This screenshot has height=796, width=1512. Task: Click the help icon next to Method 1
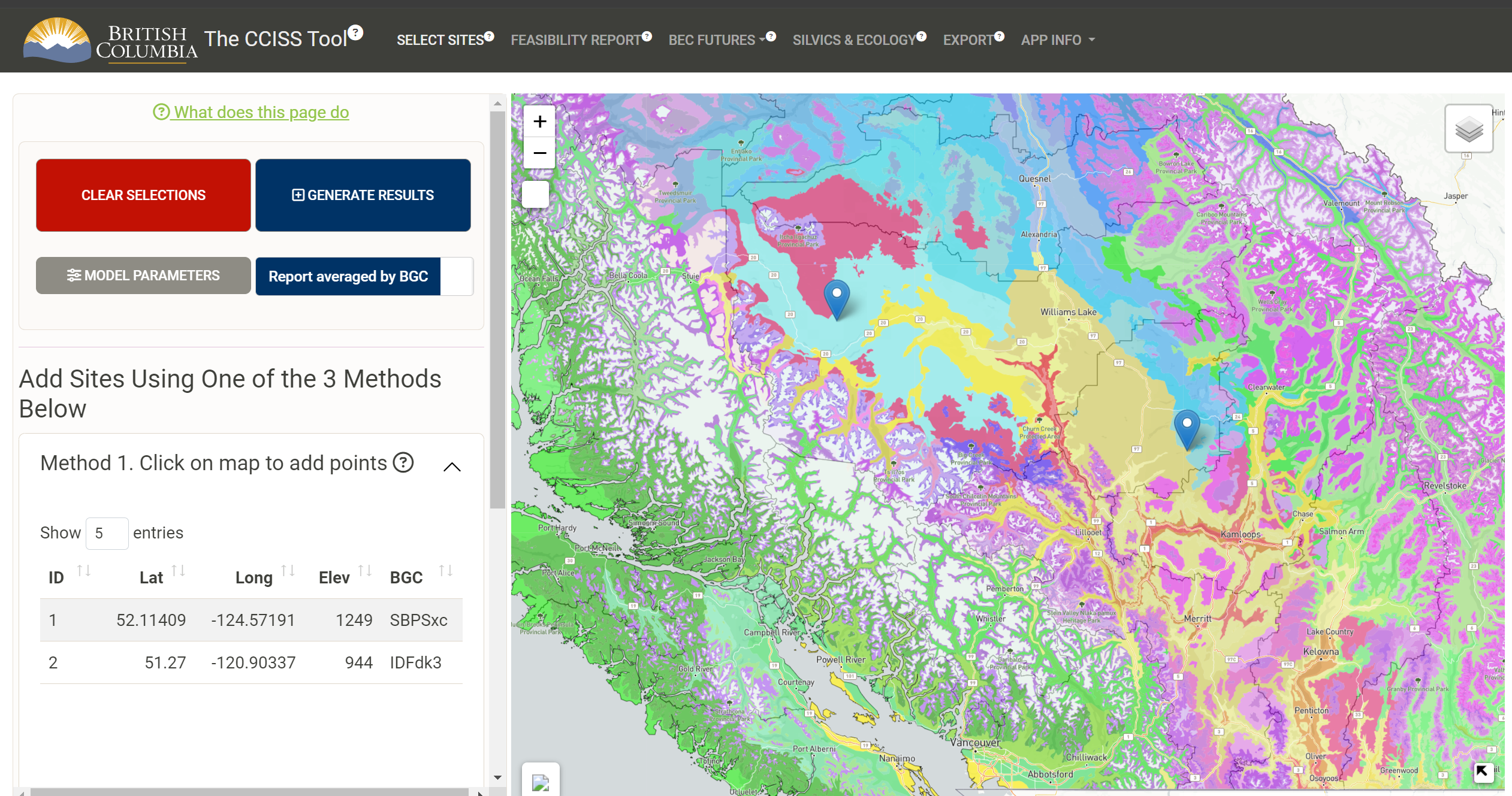click(403, 462)
